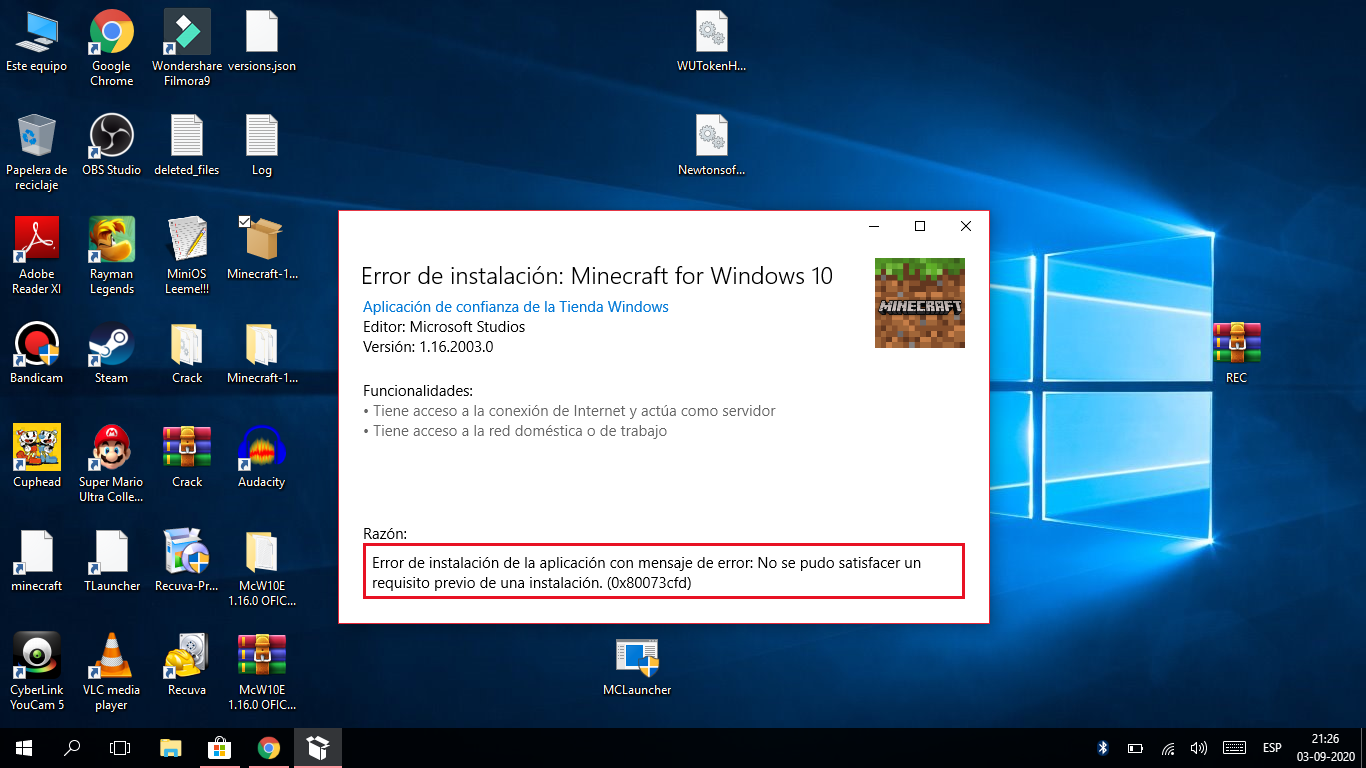Open Papelera de reciclaje
Screen dimensions: 1366x768
36,152
